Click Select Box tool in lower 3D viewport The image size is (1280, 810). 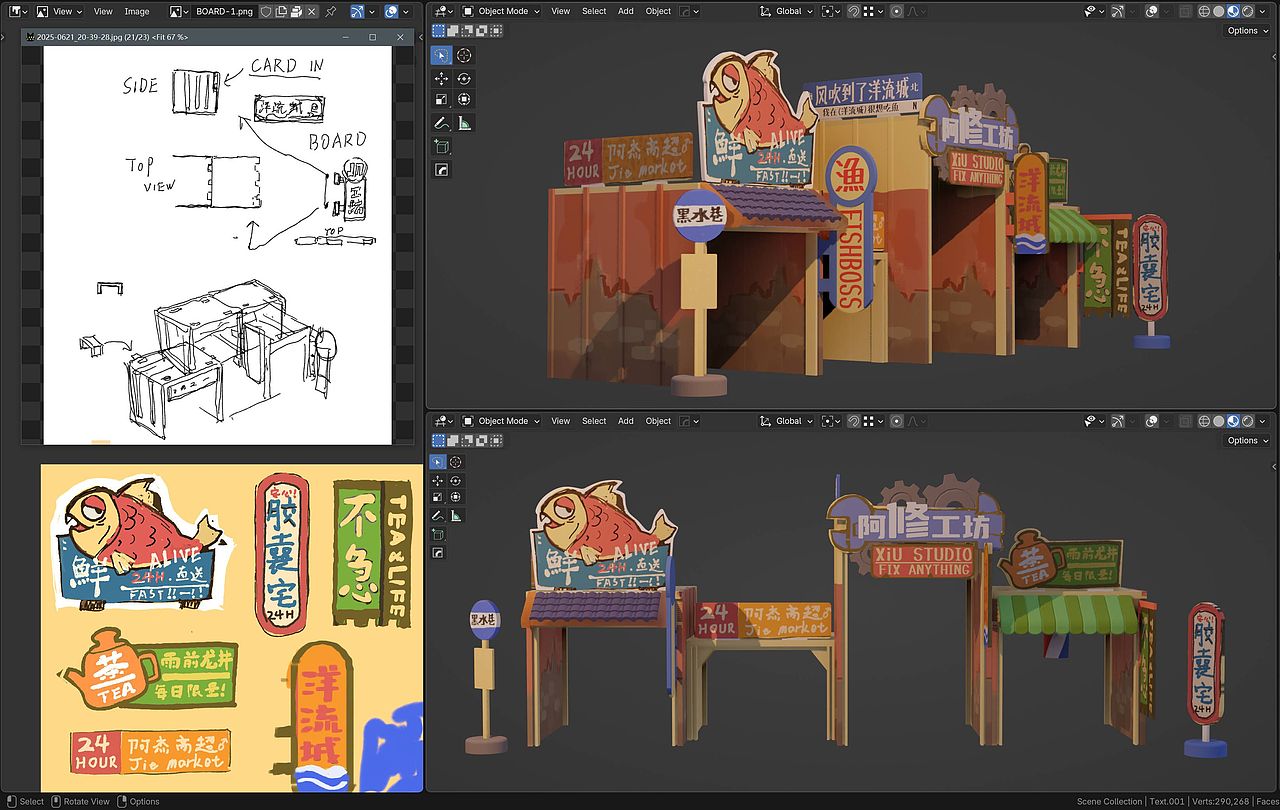(438, 462)
